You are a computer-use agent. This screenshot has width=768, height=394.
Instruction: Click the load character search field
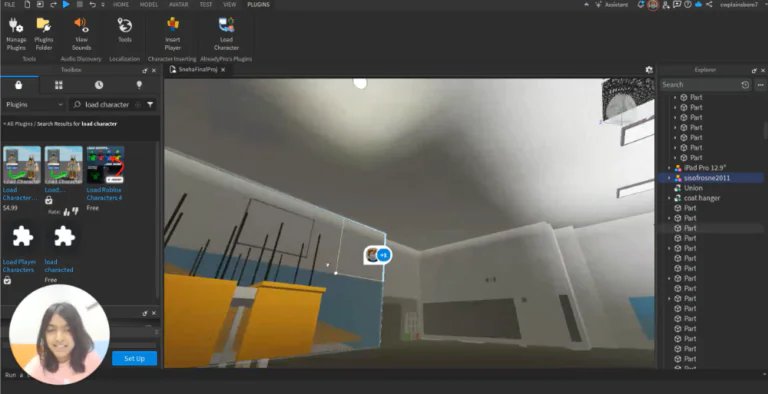coord(107,104)
